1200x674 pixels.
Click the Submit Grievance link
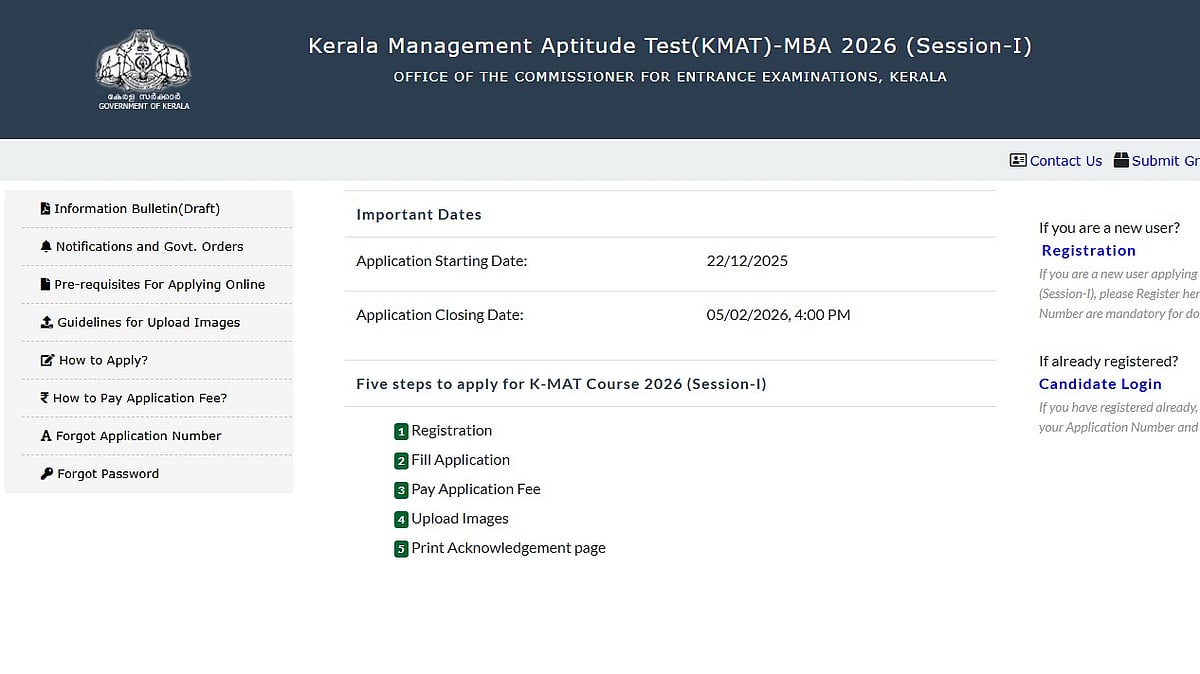click(x=1165, y=160)
